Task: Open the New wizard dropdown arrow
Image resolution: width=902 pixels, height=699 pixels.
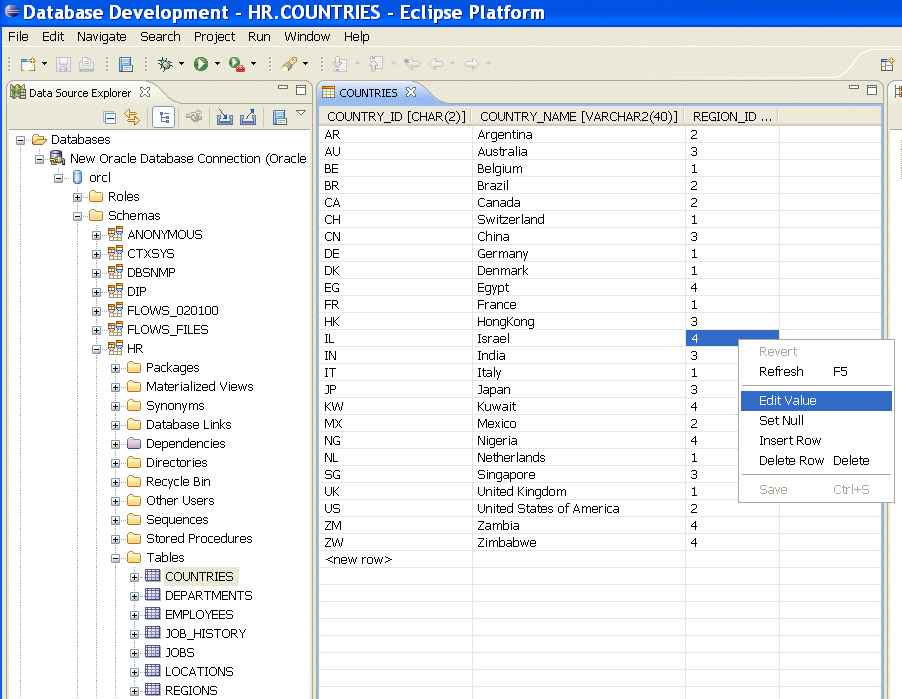Action: (44, 64)
